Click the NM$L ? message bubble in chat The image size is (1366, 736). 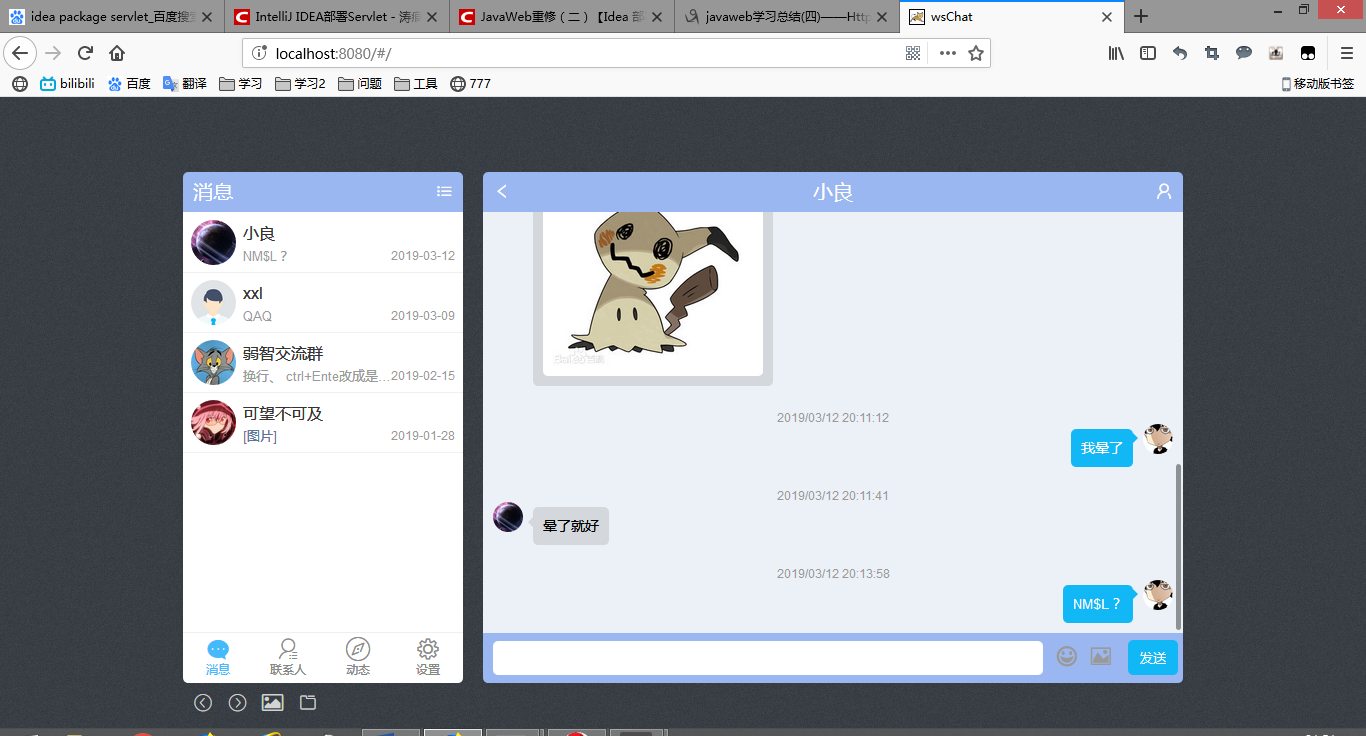[1097, 604]
